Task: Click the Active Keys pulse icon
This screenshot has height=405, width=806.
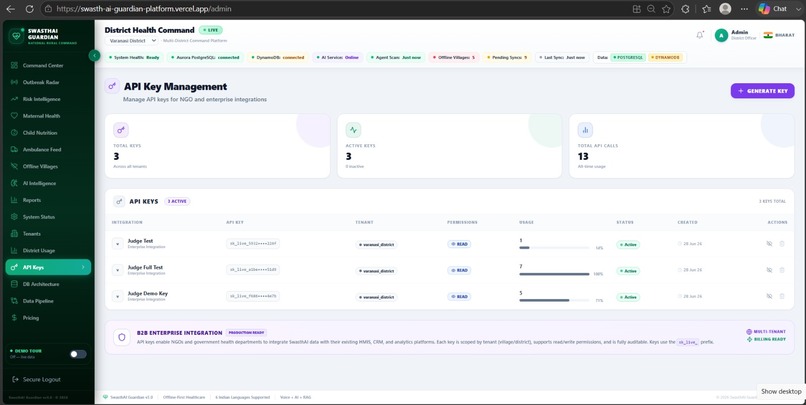Action: click(x=353, y=130)
